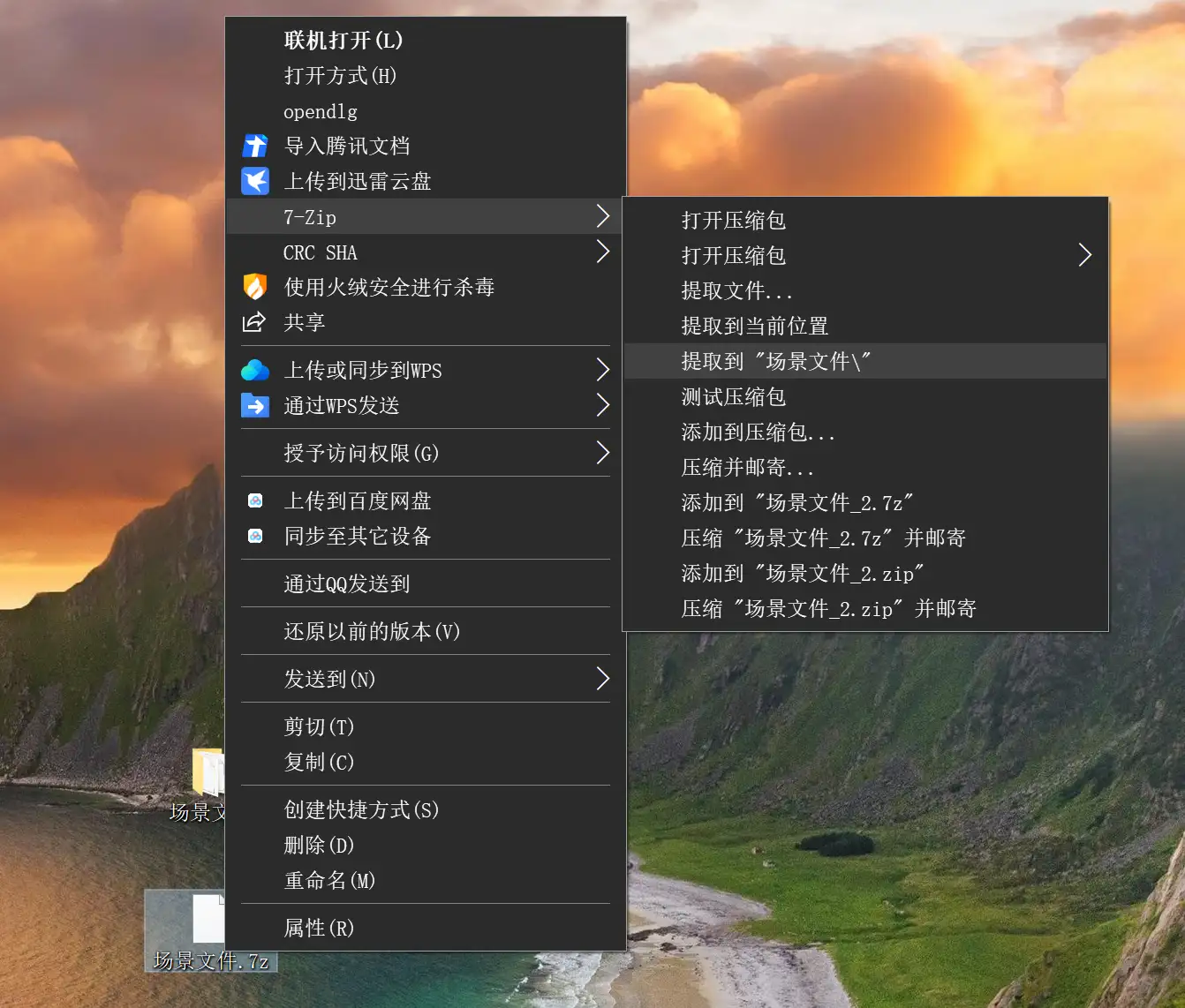Image resolution: width=1185 pixels, height=1008 pixels.
Task: Click the Huorong security shield icon
Action: point(255,287)
